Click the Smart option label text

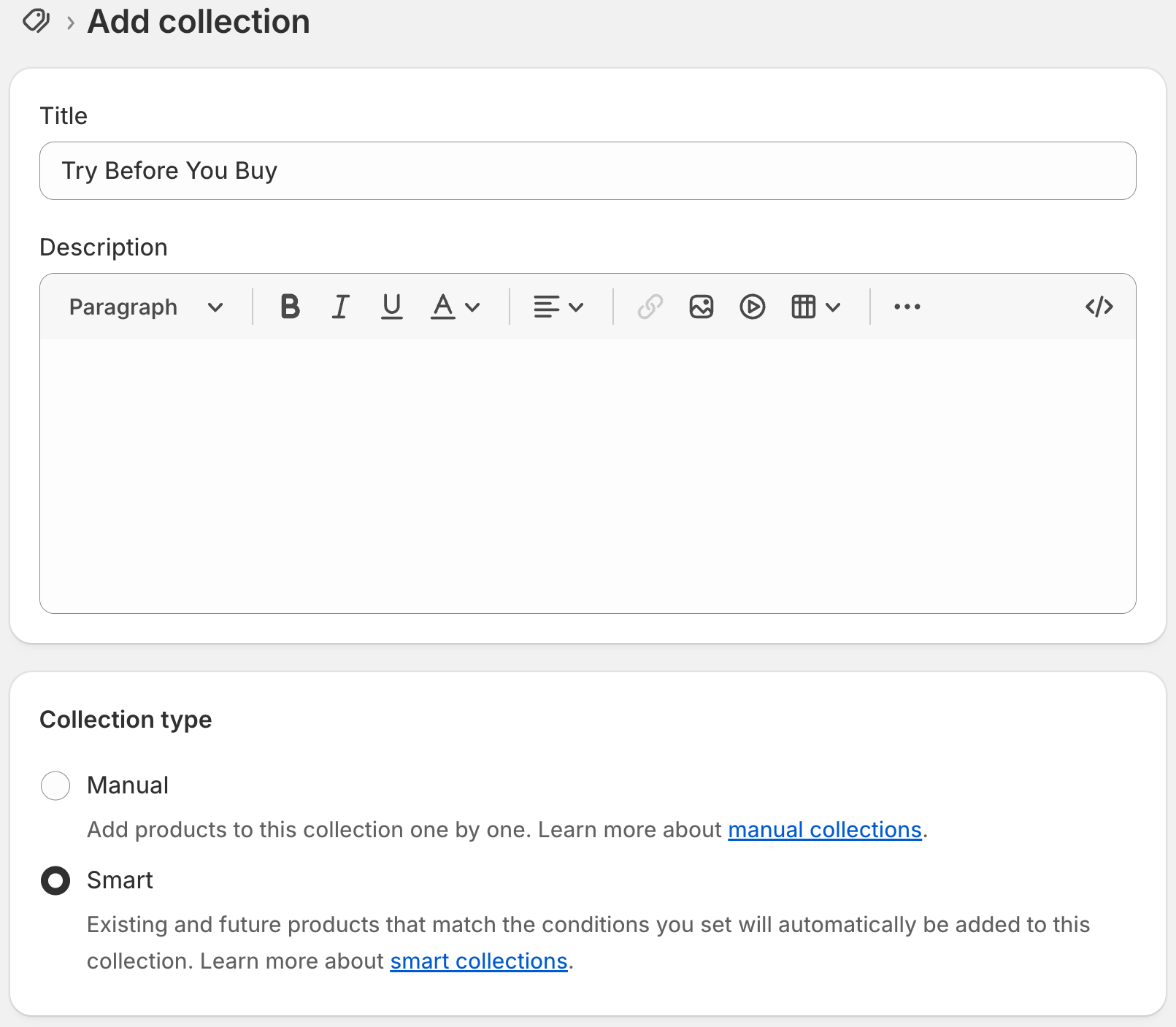pyautogui.click(x=120, y=880)
